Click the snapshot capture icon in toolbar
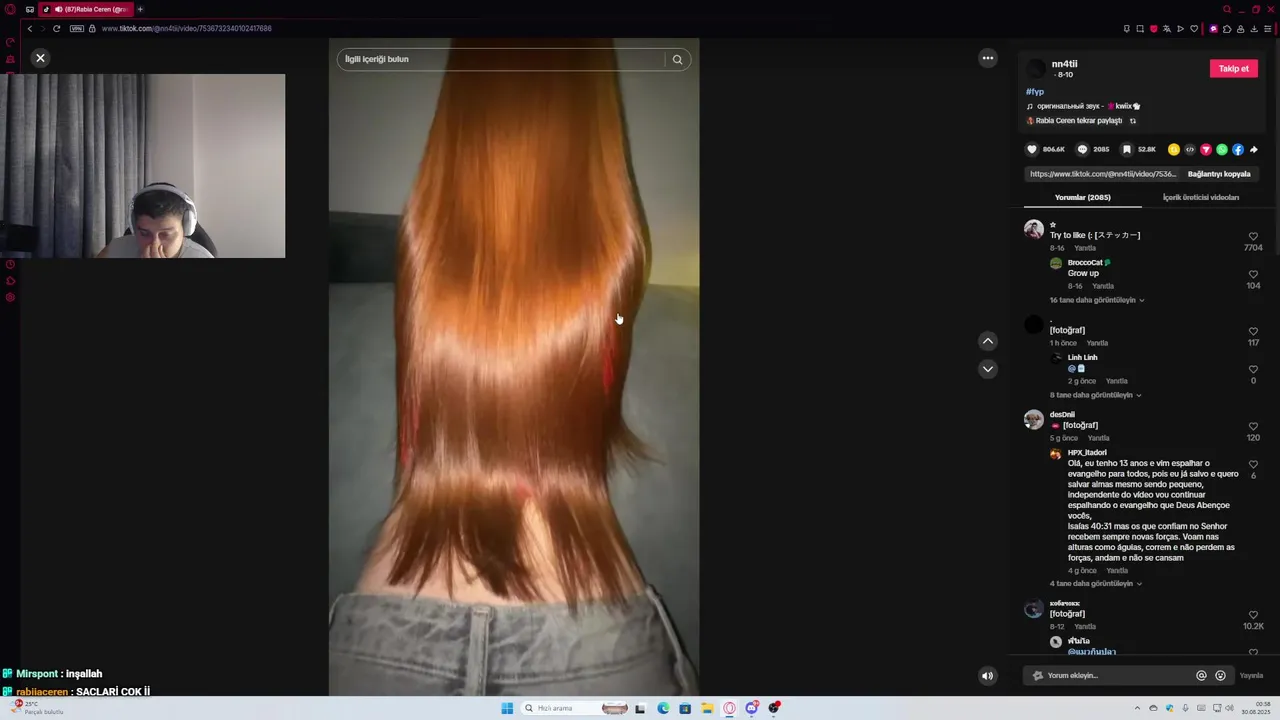 click(x=1140, y=29)
